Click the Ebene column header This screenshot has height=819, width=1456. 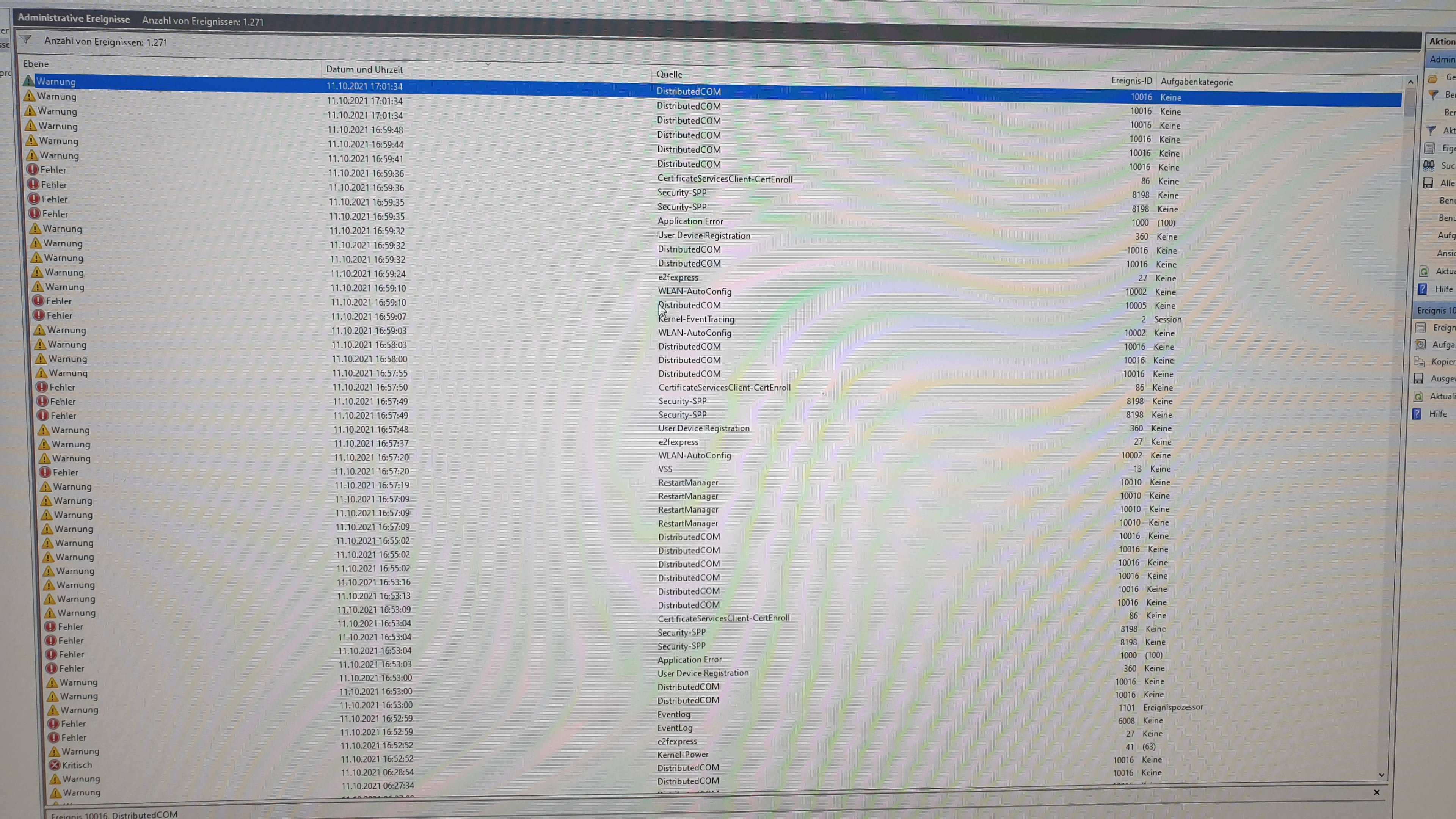tap(36, 64)
